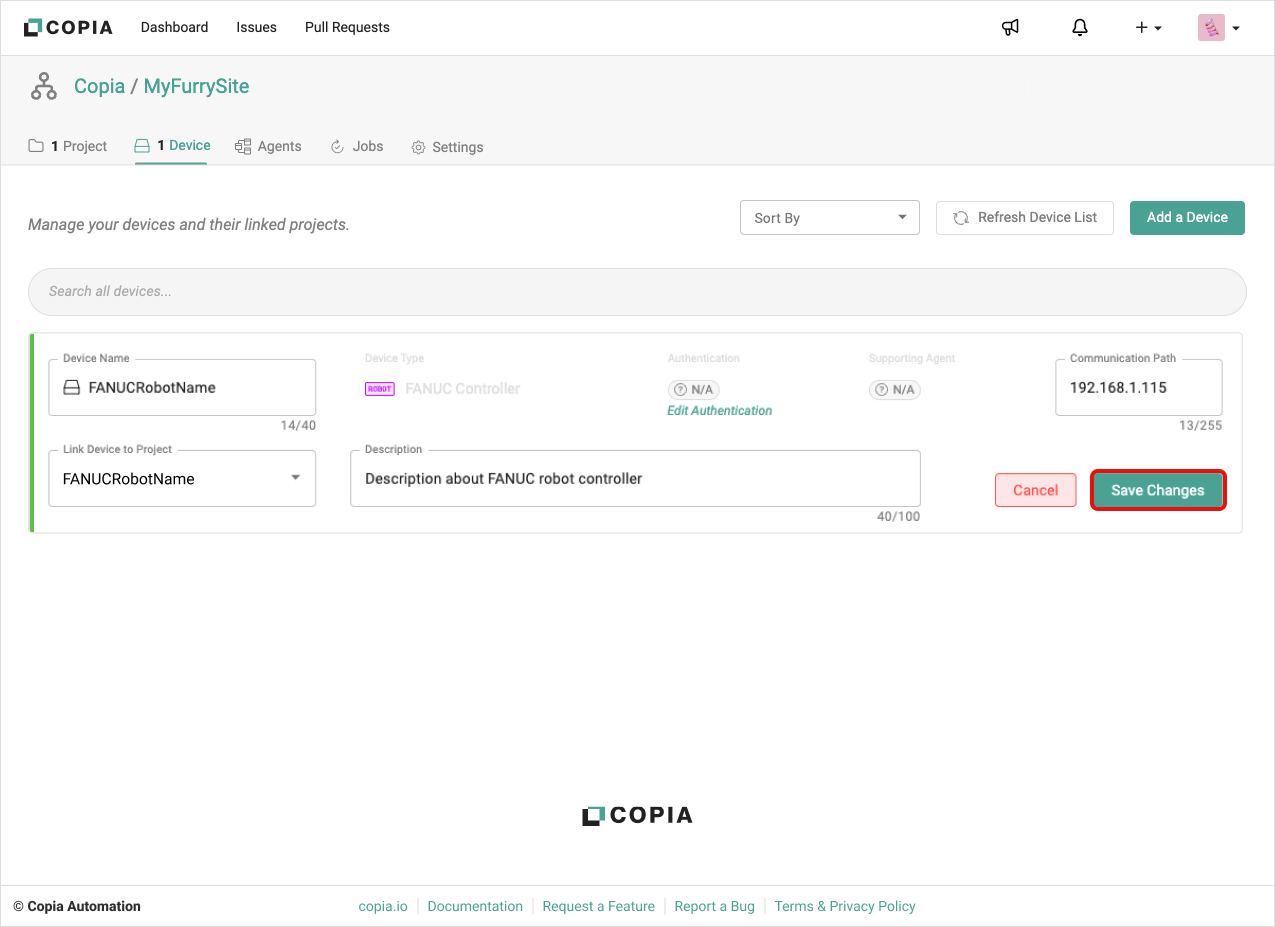This screenshot has width=1275, height=927.
Task: Click the Refresh Device List button
Action: pyautogui.click(x=1024, y=218)
